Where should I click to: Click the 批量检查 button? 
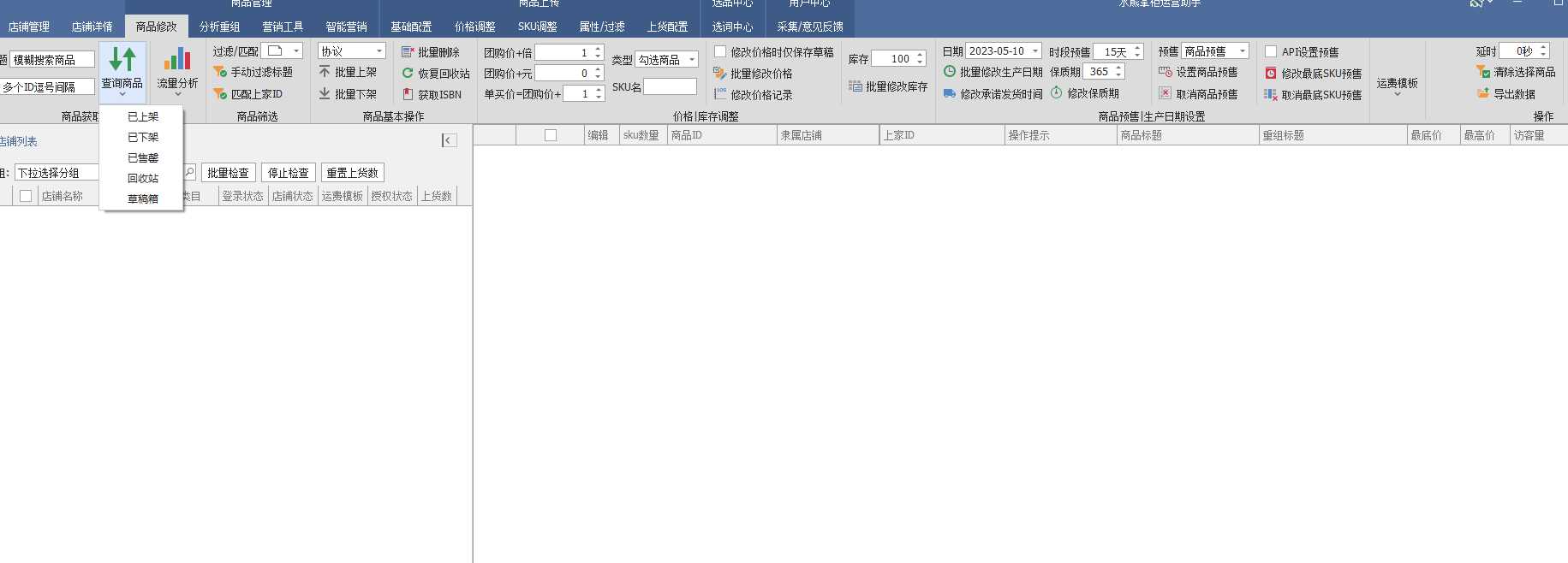[x=228, y=173]
